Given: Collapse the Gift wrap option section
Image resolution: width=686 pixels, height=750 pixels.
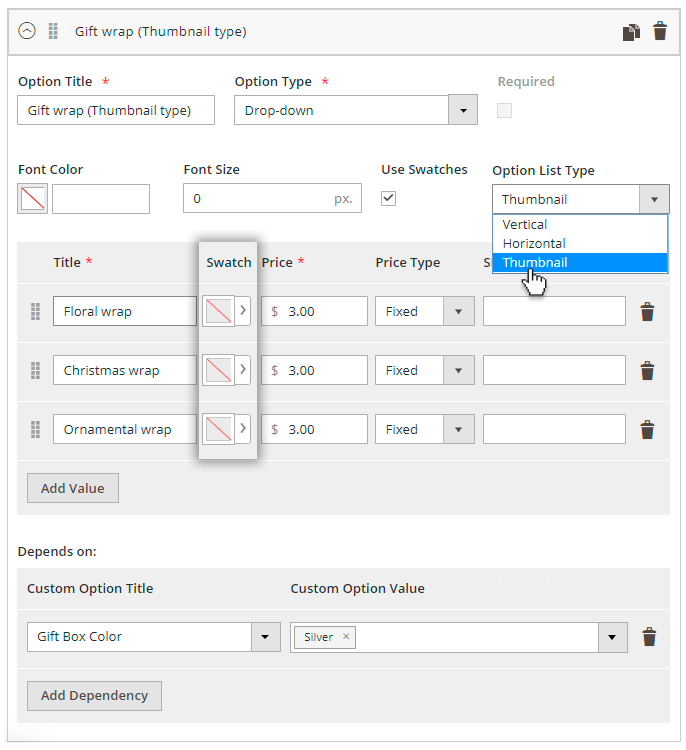Looking at the screenshot, I should (x=27, y=32).
